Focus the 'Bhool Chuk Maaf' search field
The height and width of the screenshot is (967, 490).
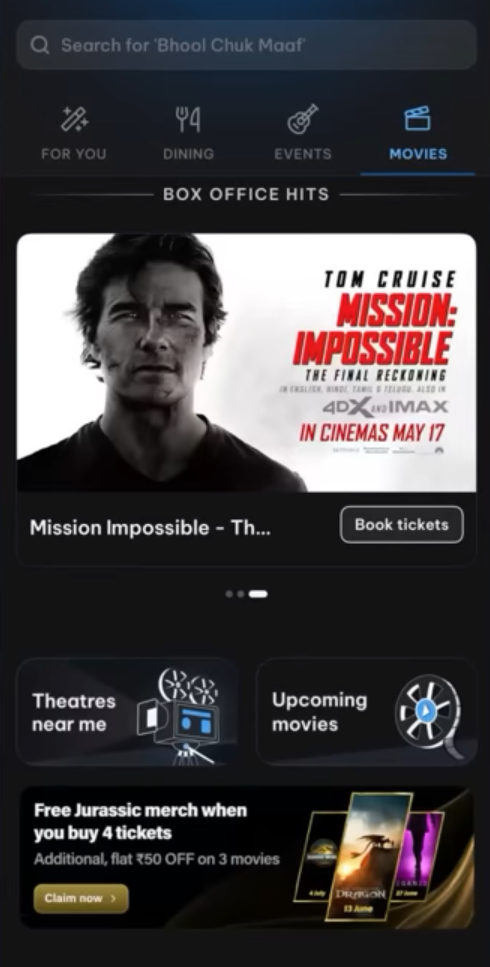tap(246, 45)
